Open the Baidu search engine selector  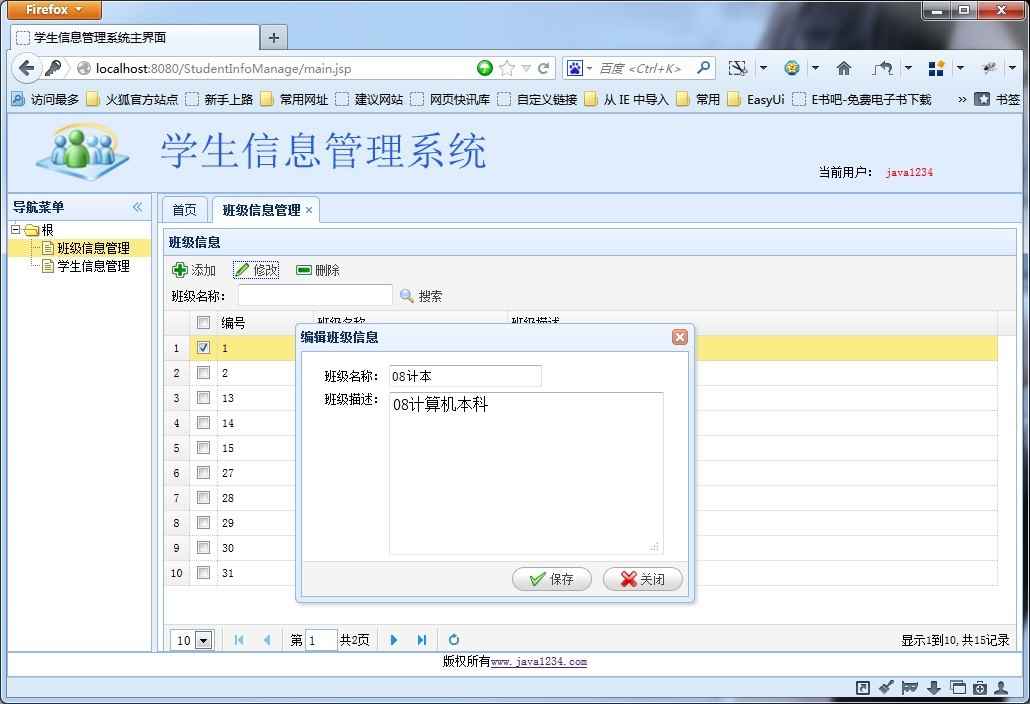[x=579, y=68]
